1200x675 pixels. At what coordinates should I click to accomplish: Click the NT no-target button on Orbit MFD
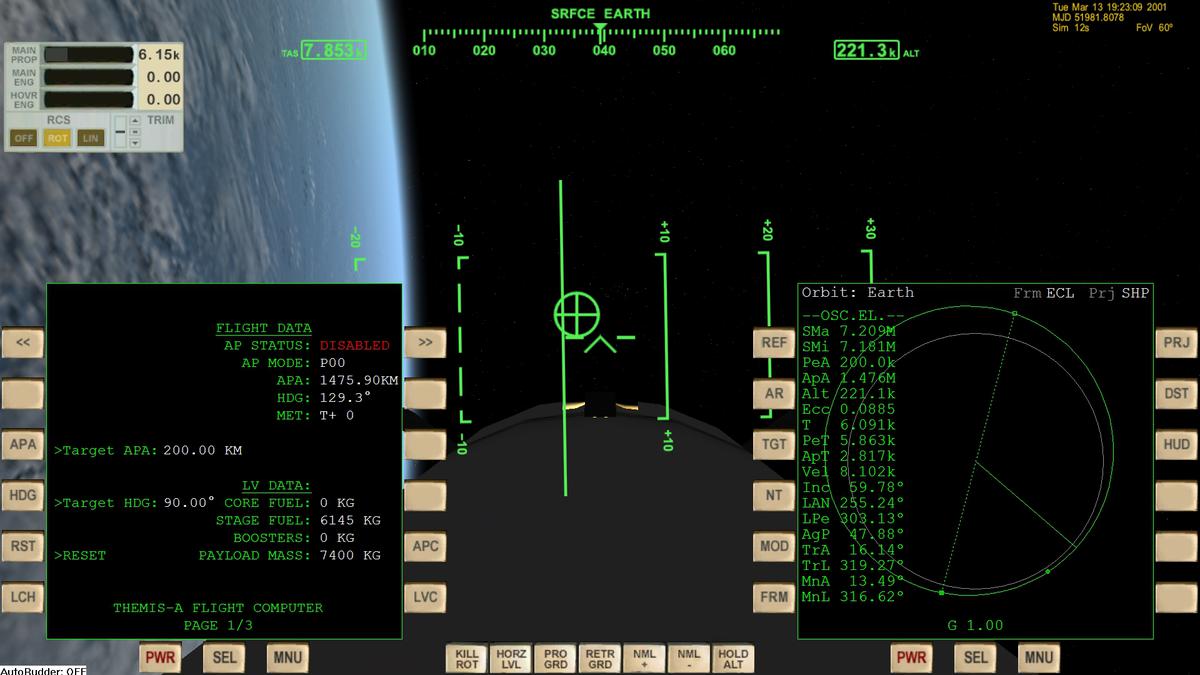[774, 495]
